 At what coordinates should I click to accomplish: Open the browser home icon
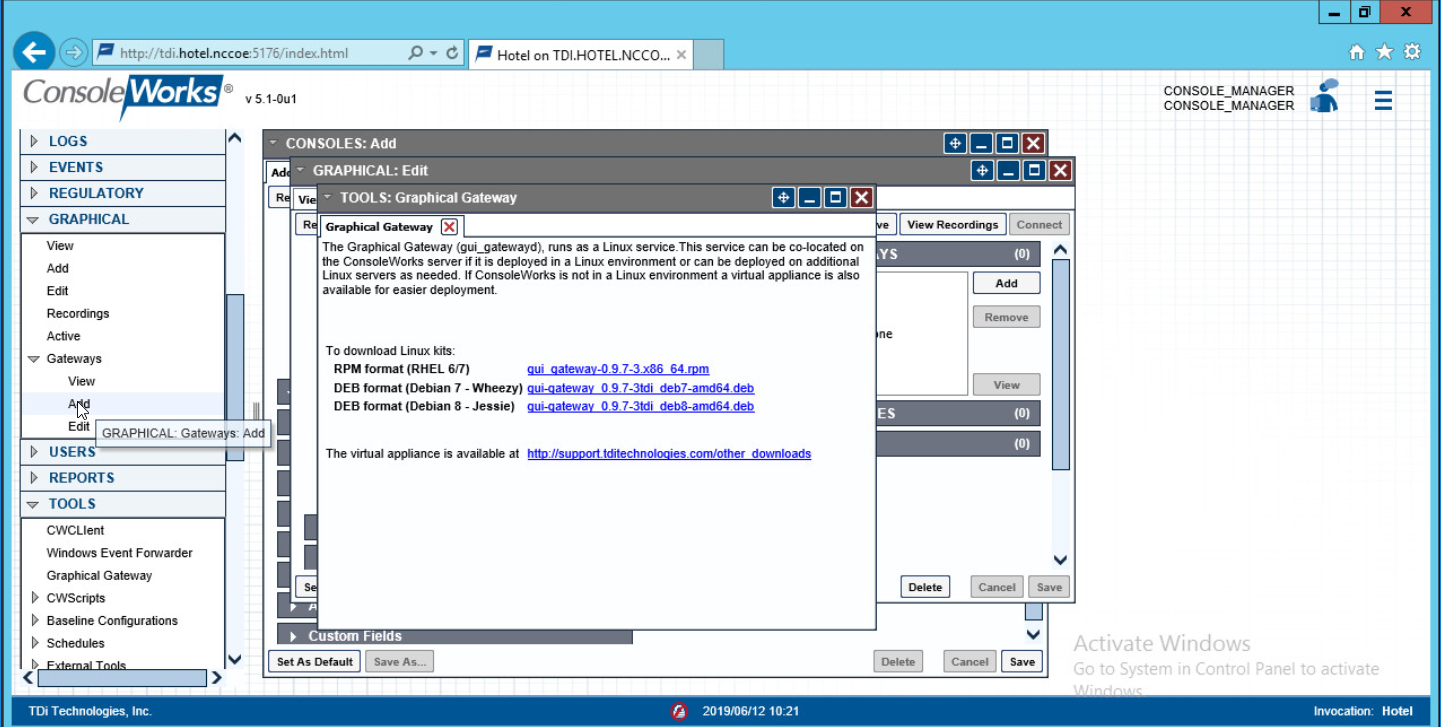pos(1357,52)
